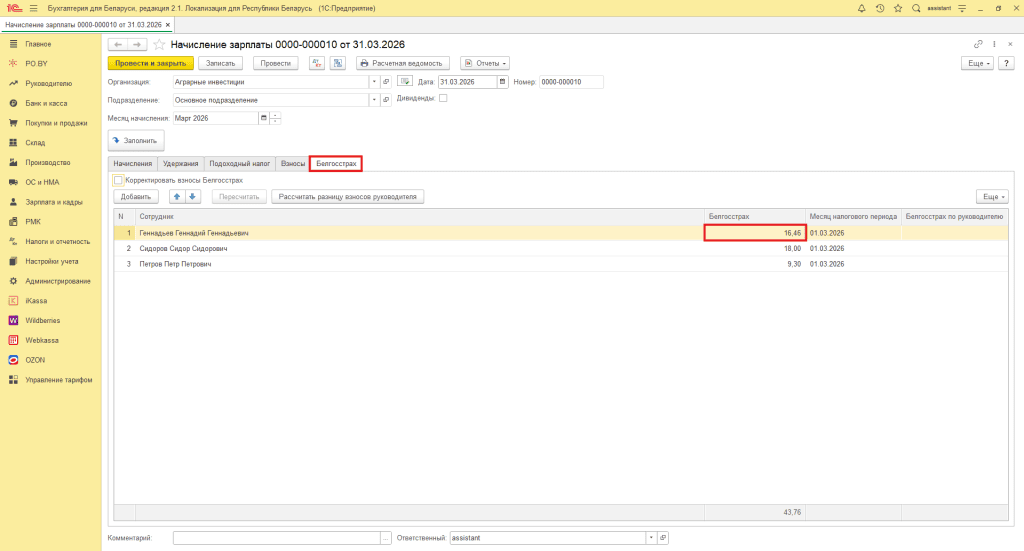This screenshot has width=1024, height=551.
Task: Go back with left arrow
Action: pyautogui.click(x=118, y=44)
